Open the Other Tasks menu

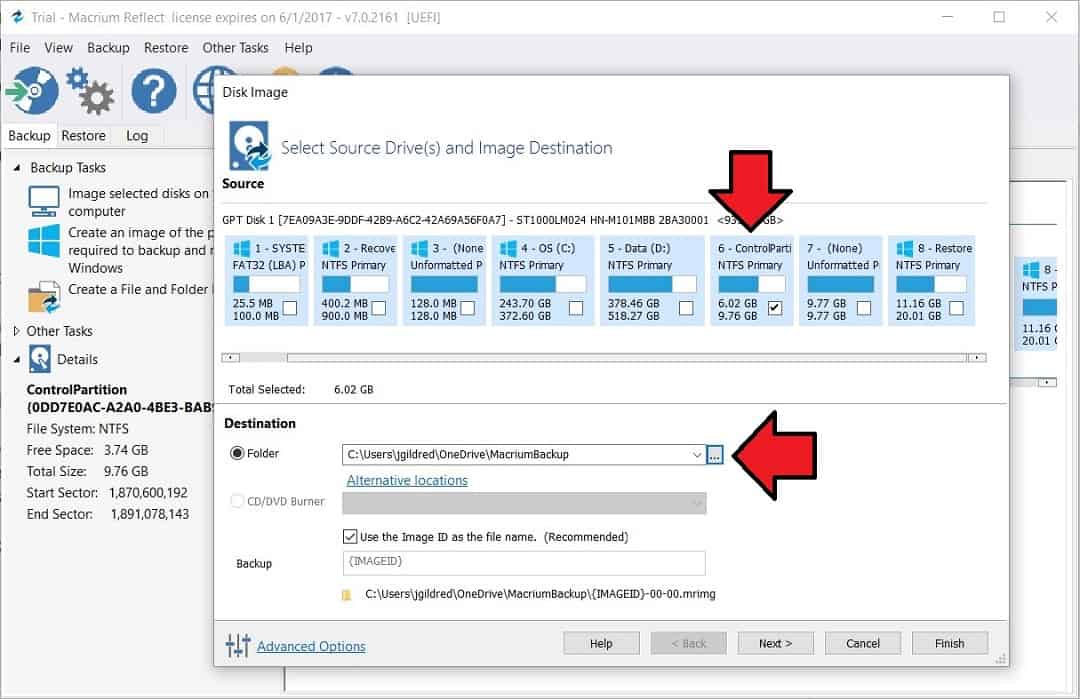pos(235,48)
